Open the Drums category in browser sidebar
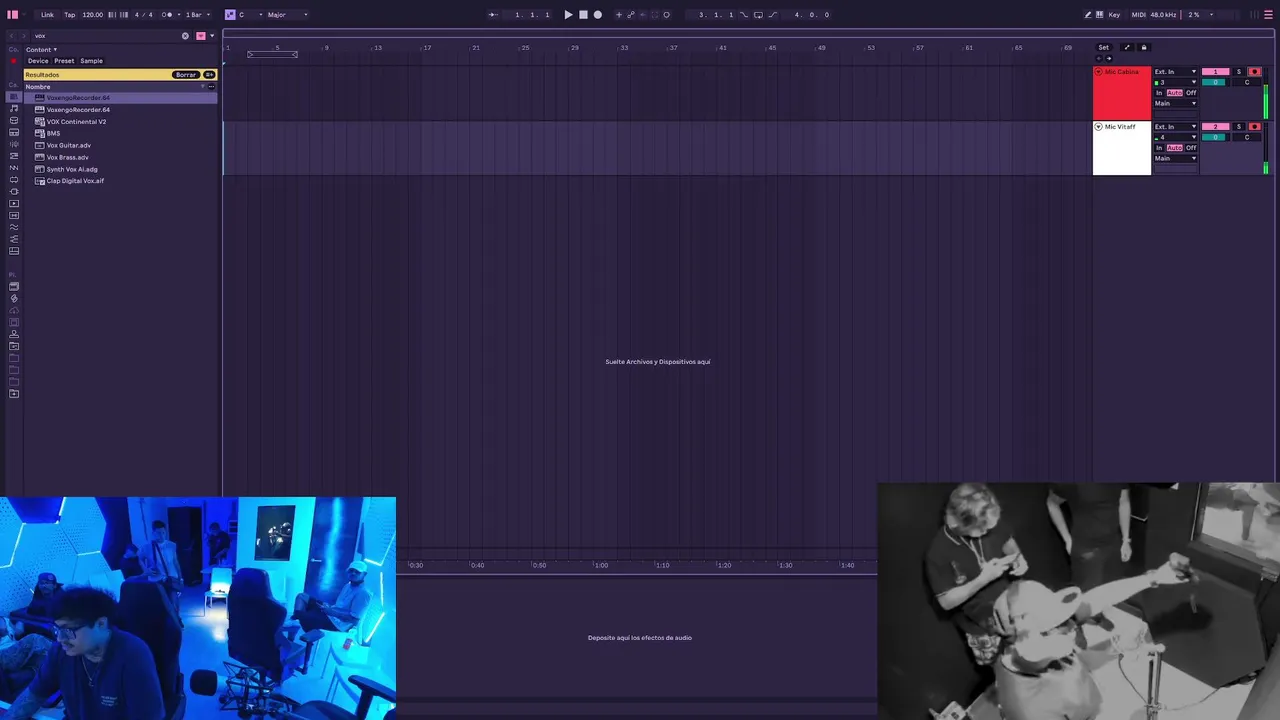 click(14, 121)
